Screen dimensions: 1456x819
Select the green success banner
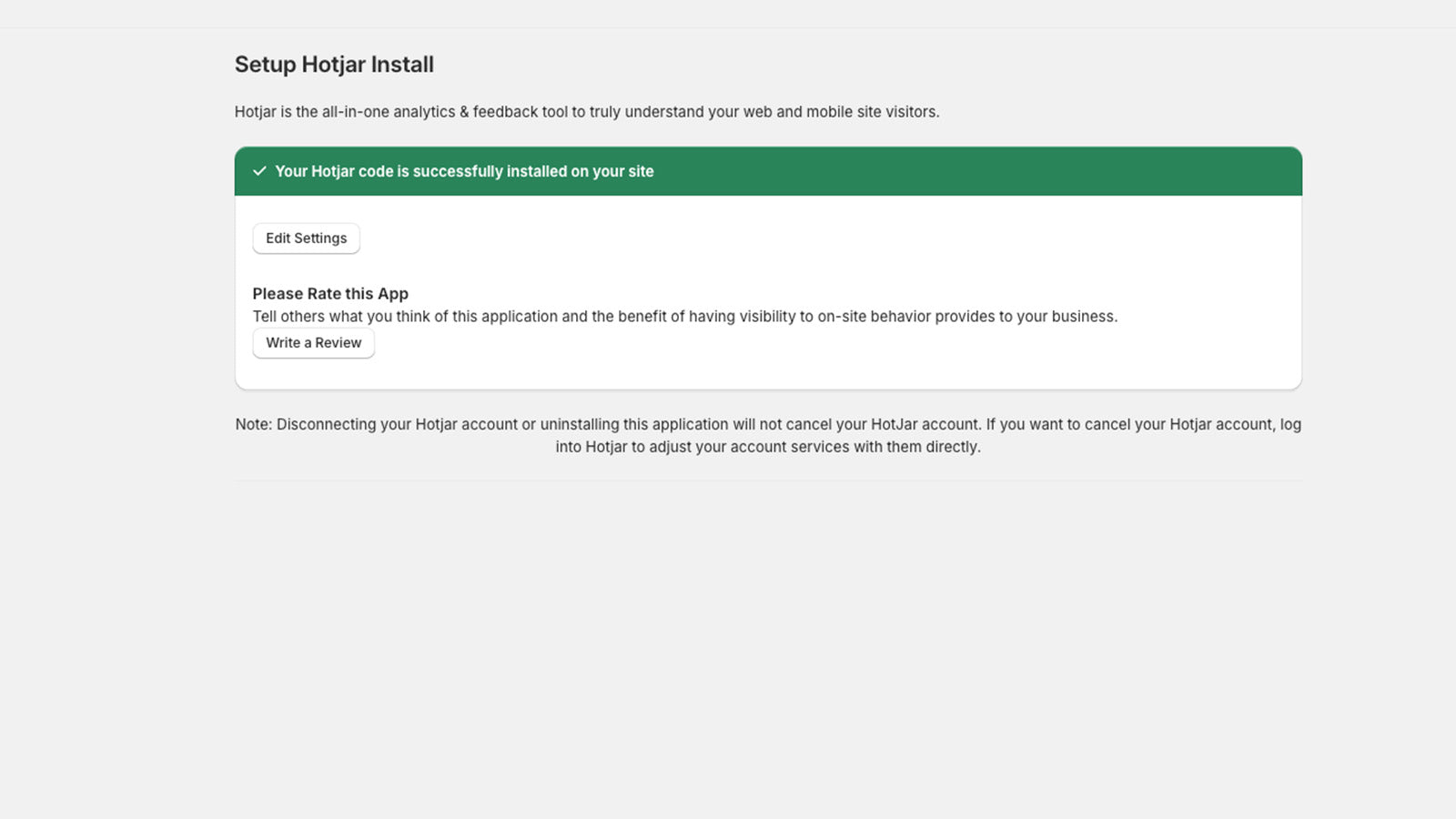768,171
